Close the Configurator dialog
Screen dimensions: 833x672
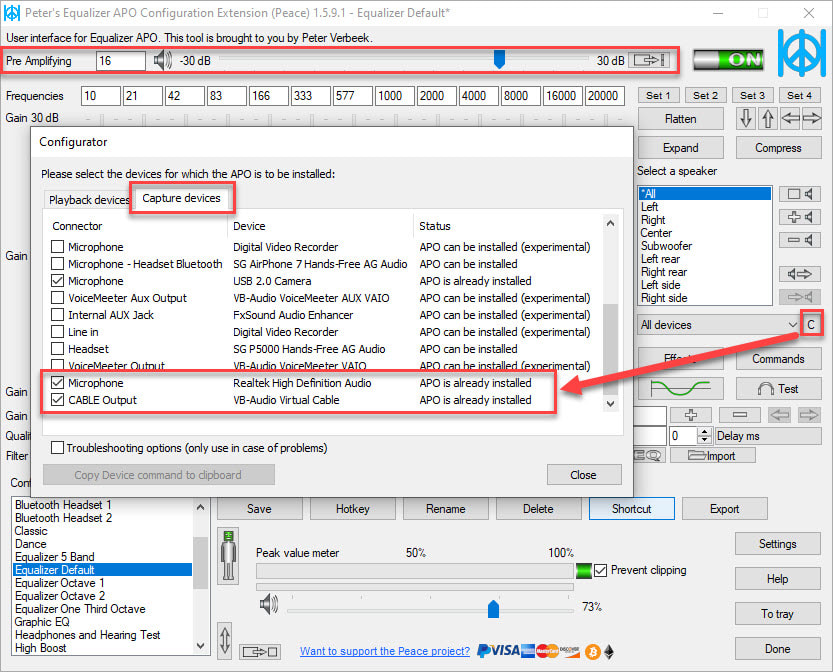tap(583, 475)
